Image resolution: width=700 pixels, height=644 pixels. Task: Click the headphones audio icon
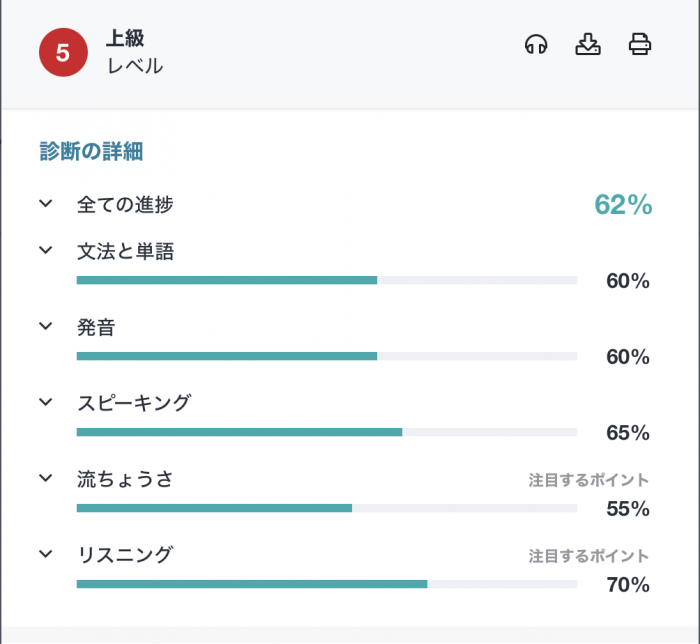tap(536, 45)
